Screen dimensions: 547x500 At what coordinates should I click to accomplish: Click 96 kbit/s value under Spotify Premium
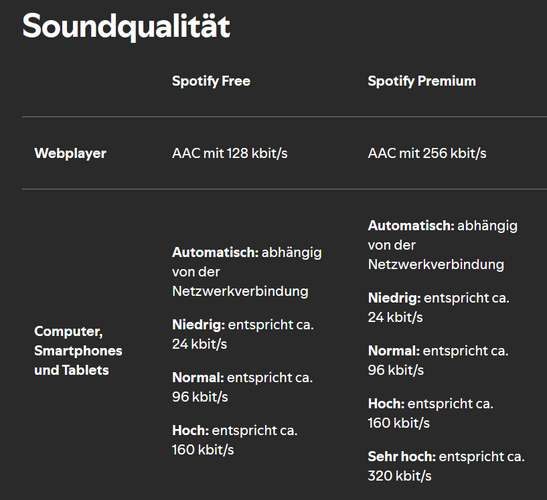coord(396,370)
